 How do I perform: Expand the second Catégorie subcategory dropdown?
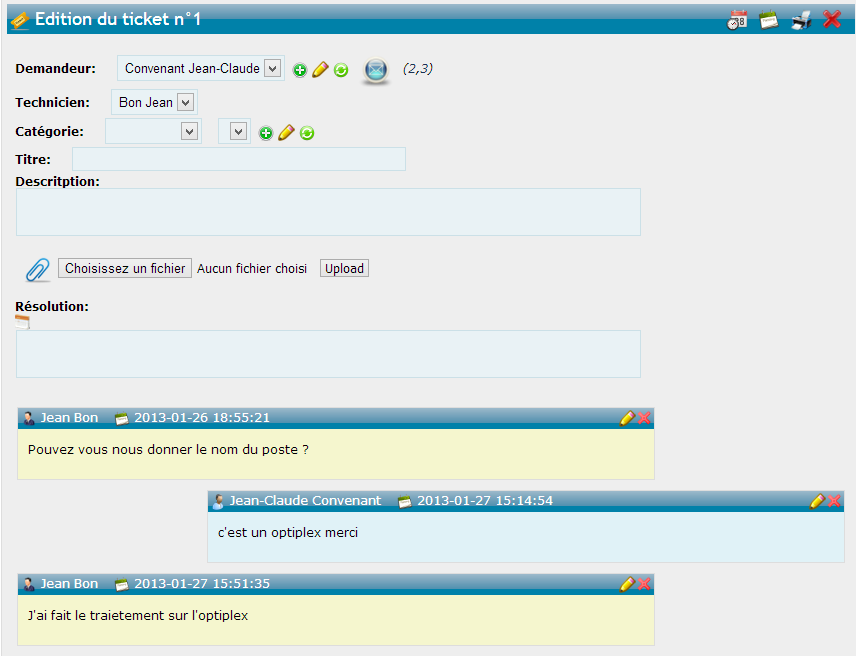click(237, 131)
